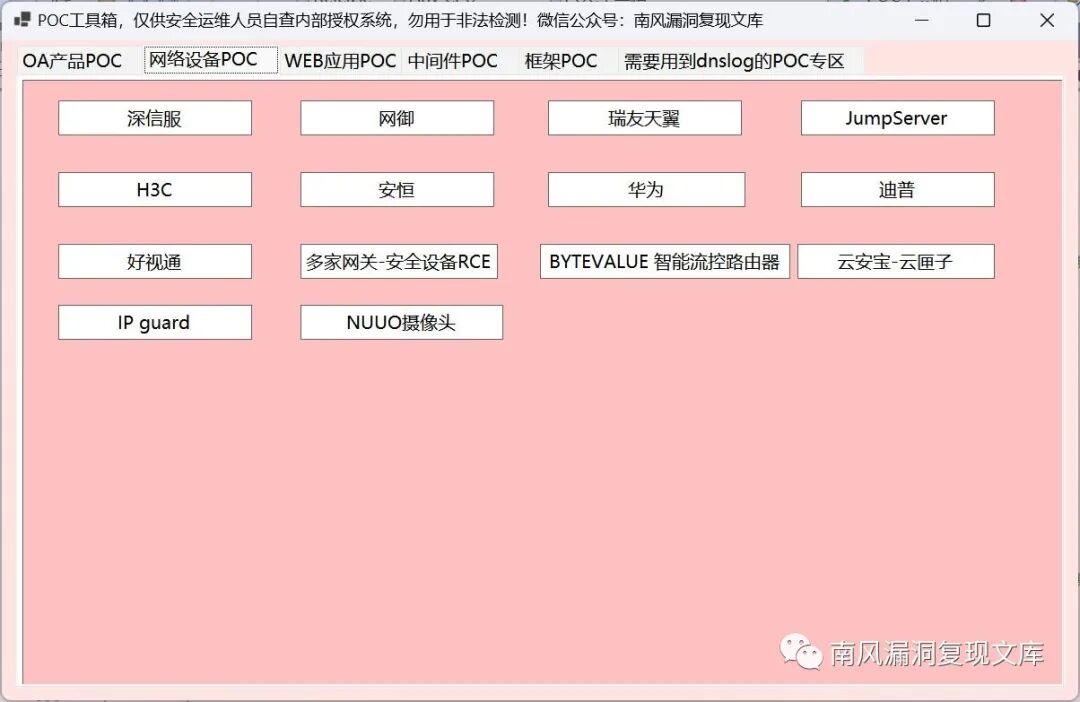Open the 好视通 button
This screenshot has height=702, width=1080.
click(155, 261)
